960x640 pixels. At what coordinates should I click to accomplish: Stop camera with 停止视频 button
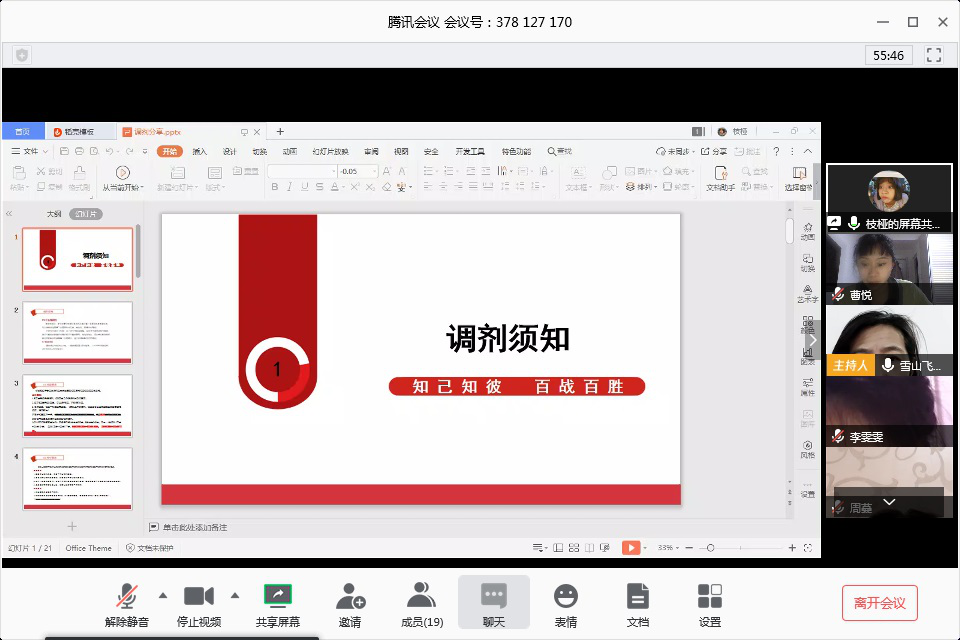point(198,602)
